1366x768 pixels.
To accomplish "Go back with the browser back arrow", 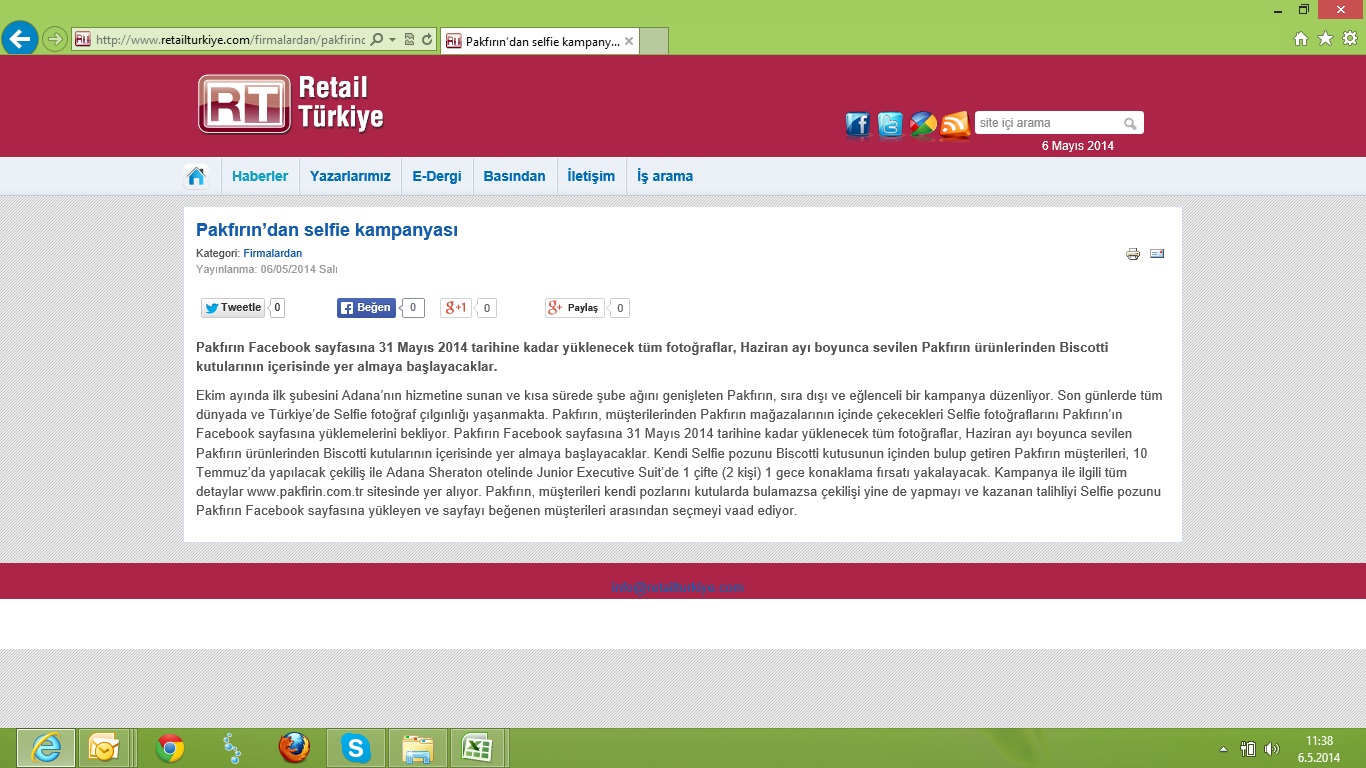I will (x=20, y=39).
